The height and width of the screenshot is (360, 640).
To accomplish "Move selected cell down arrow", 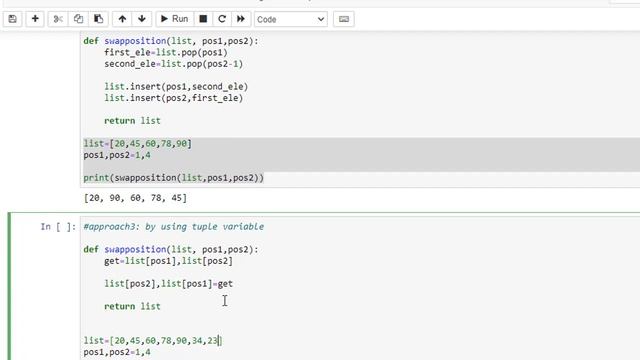I will [142, 19].
